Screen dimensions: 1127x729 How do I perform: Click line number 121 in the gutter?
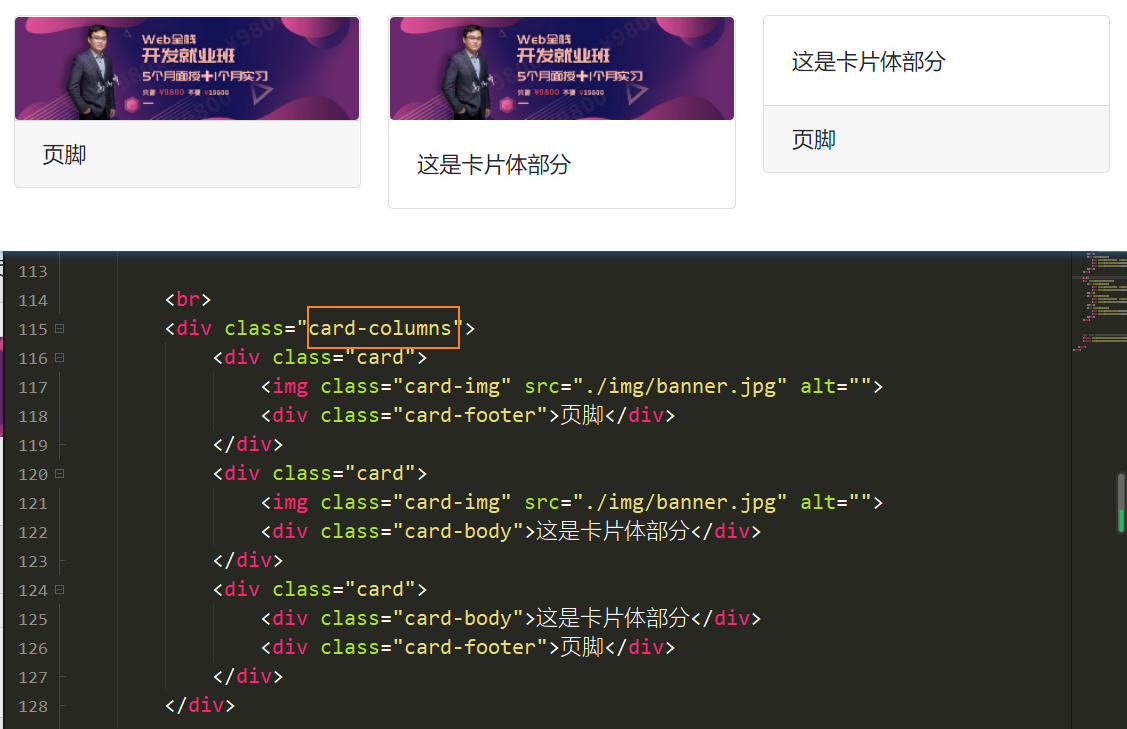33,503
